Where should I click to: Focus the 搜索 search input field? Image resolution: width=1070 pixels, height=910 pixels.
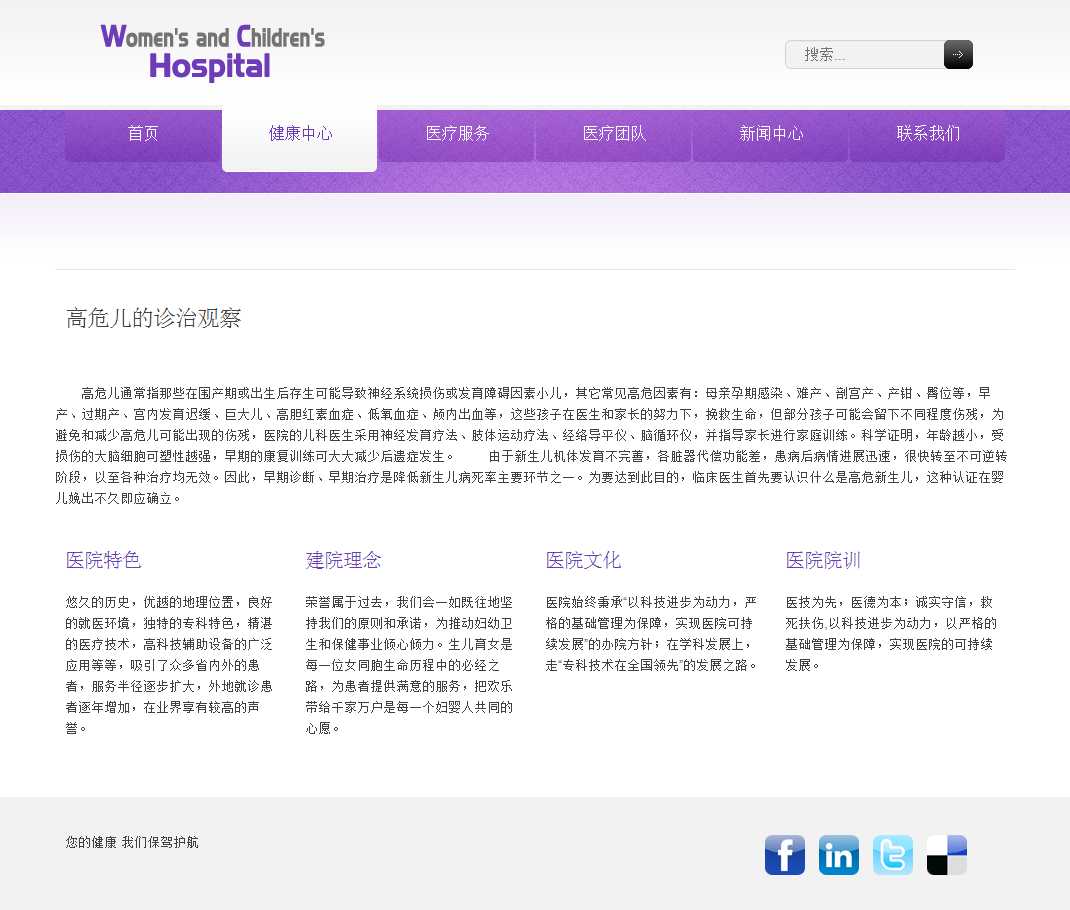(x=864, y=55)
